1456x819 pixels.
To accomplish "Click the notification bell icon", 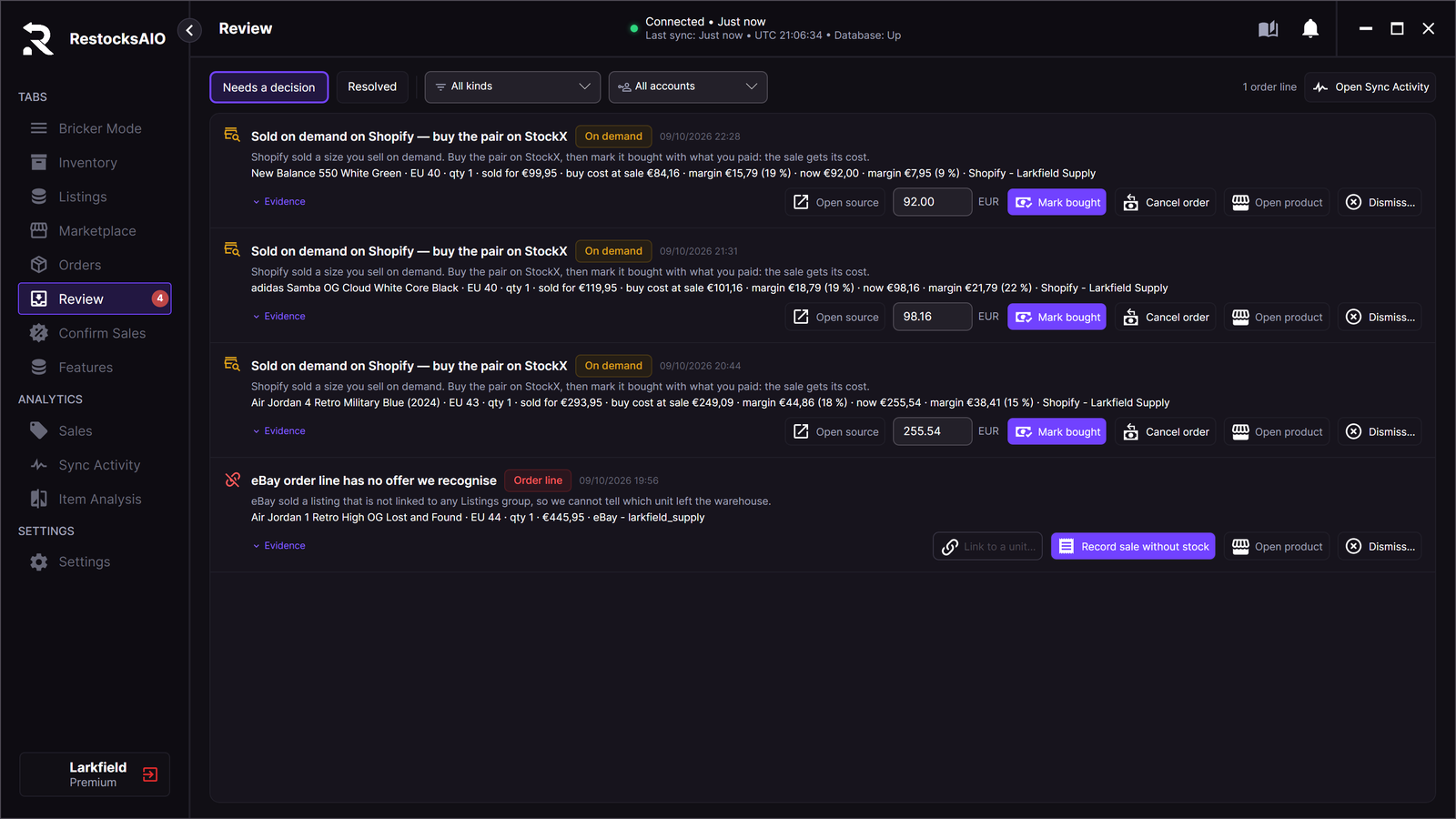I will (x=1310, y=29).
